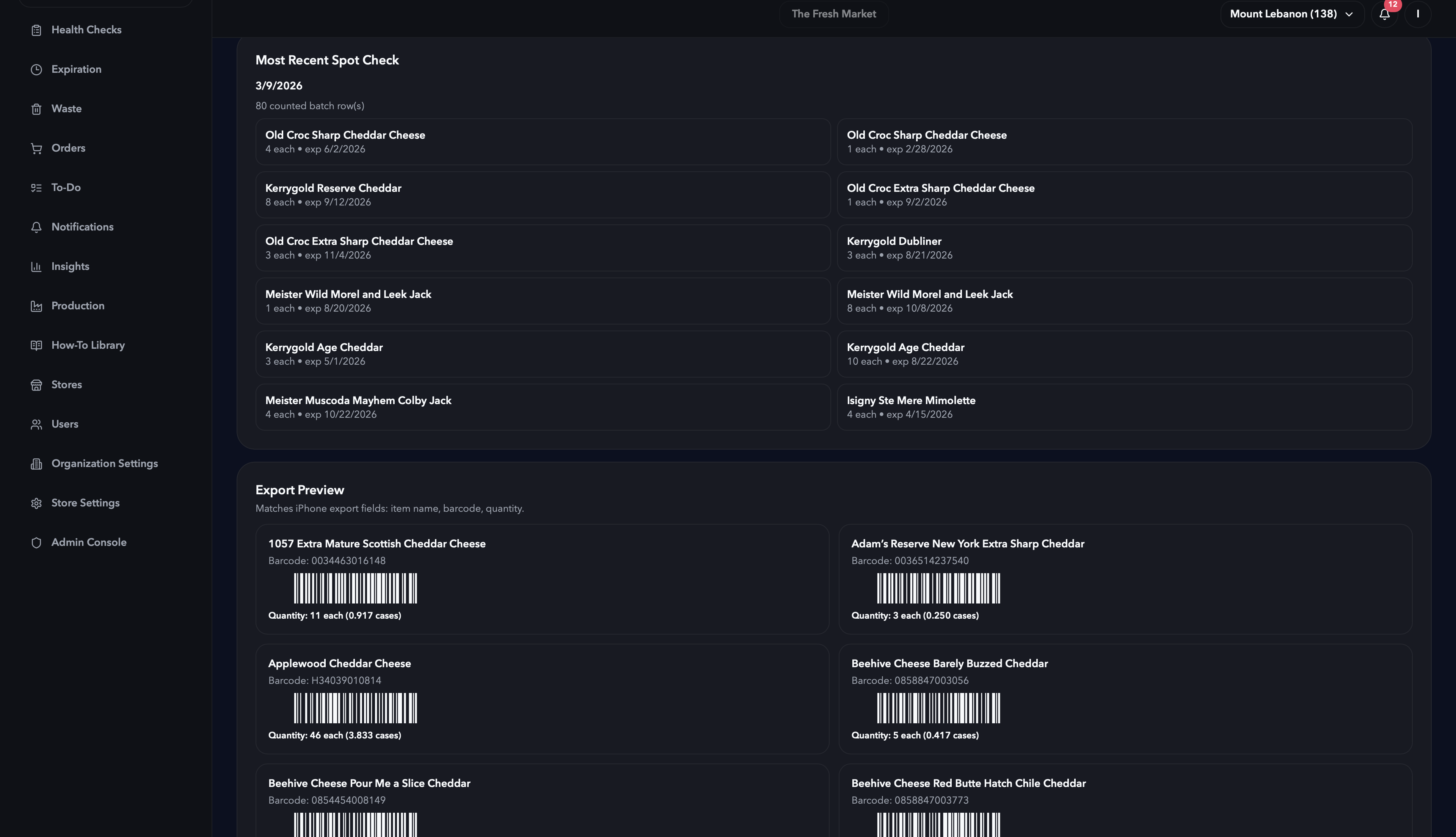Click the Expiration clock icon
Screen dimensions: 1456x837
pyautogui.click(x=36, y=69)
